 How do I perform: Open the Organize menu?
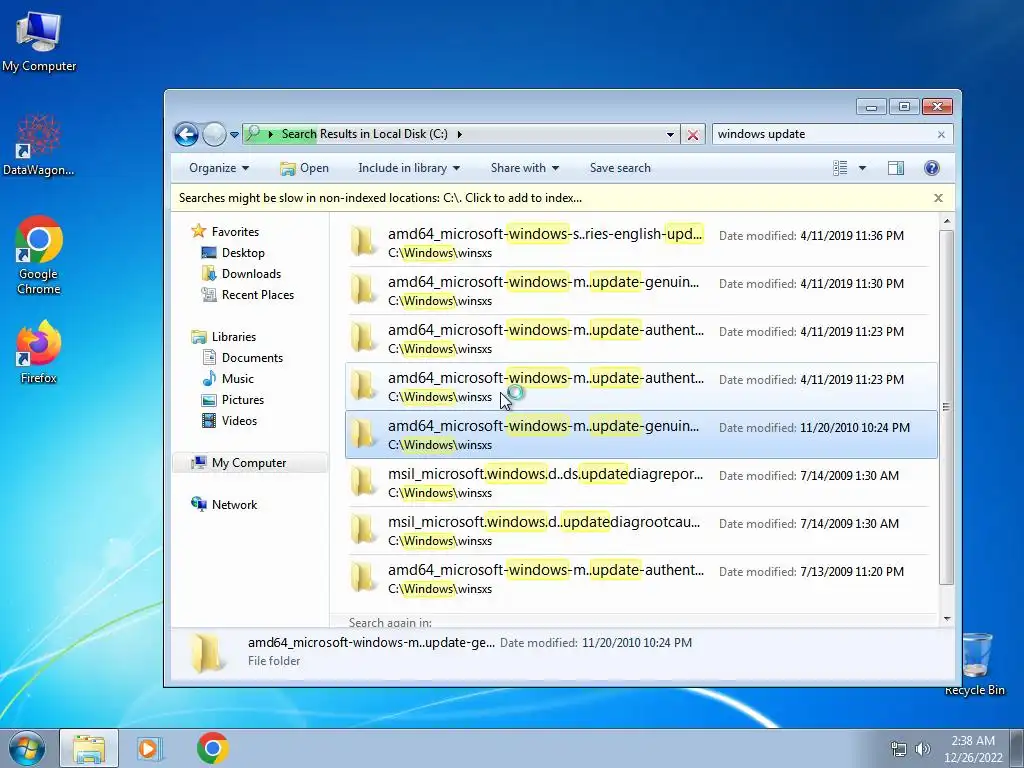coord(219,168)
